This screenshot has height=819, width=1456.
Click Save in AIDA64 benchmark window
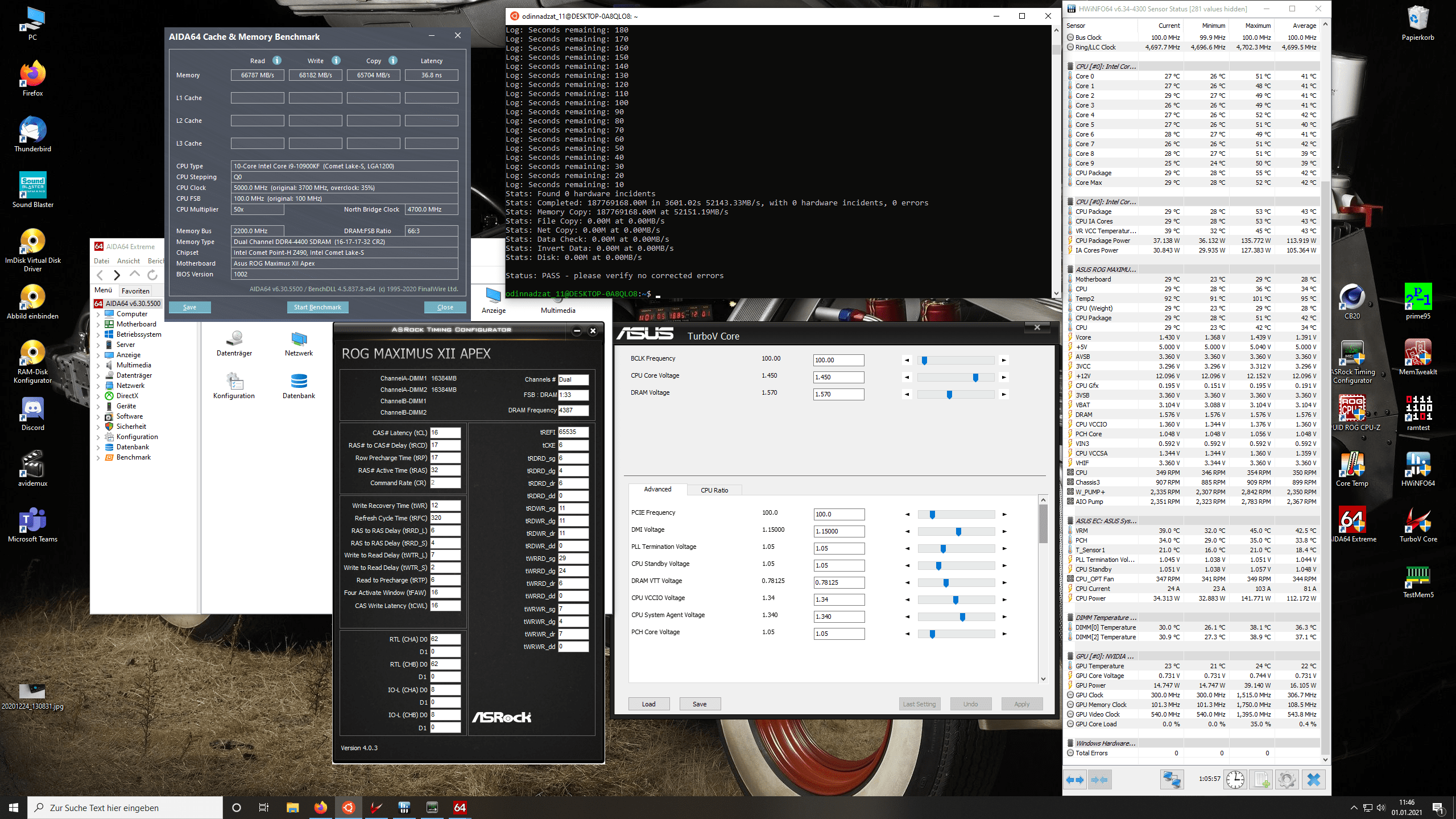pos(189,307)
